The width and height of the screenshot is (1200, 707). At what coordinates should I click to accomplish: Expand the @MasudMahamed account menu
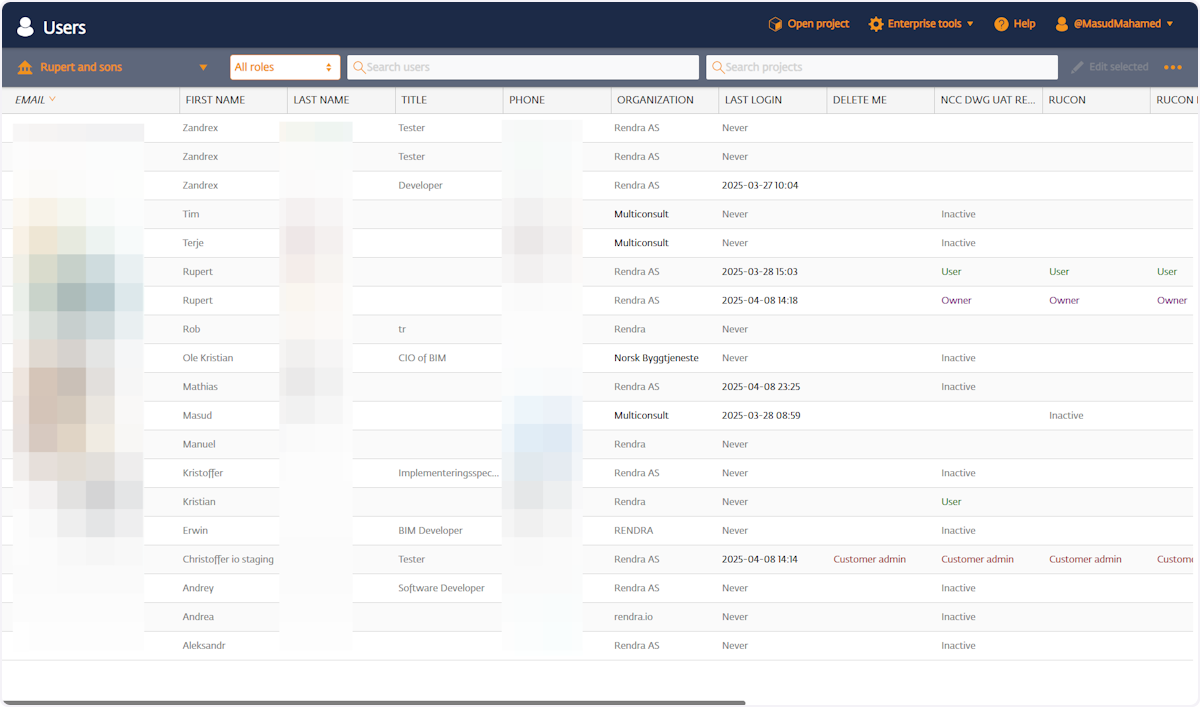[1170, 24]
